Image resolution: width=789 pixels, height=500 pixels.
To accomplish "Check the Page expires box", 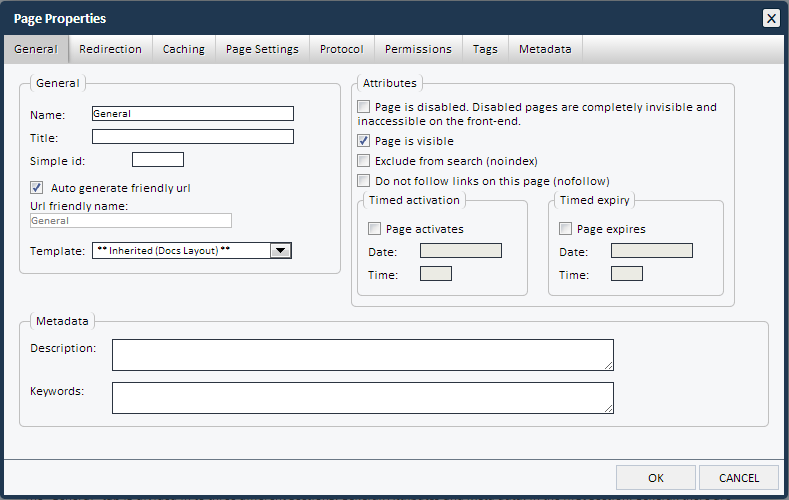I will pos(566,229).
